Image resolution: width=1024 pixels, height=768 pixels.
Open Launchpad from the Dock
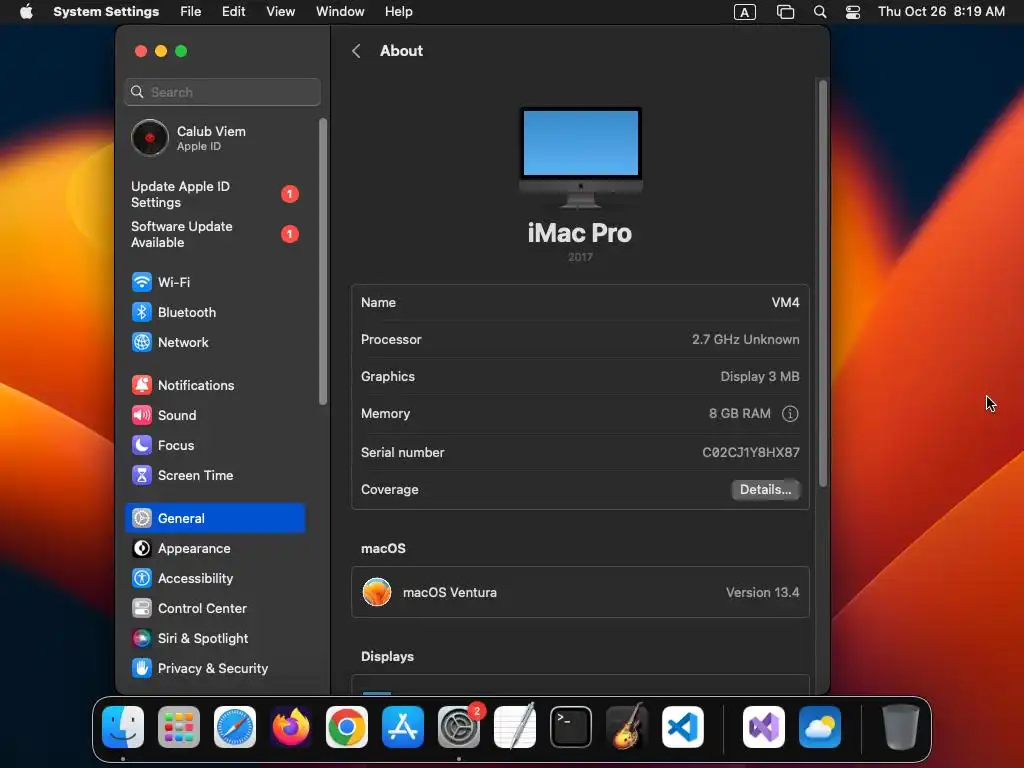click(x=179, y=727)
